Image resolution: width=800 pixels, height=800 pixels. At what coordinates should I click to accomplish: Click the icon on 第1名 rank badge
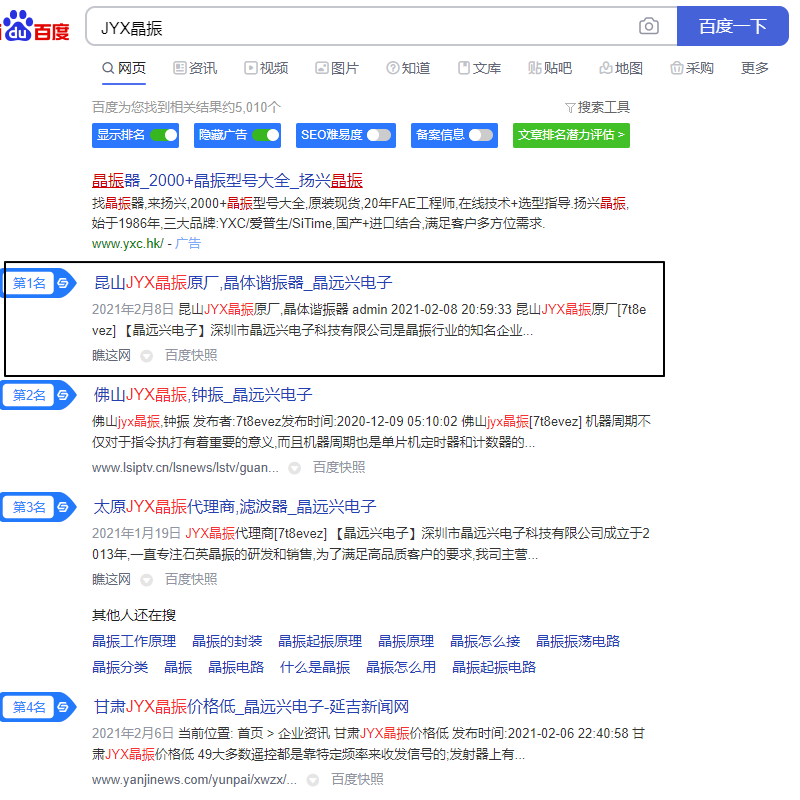(63, 283)
